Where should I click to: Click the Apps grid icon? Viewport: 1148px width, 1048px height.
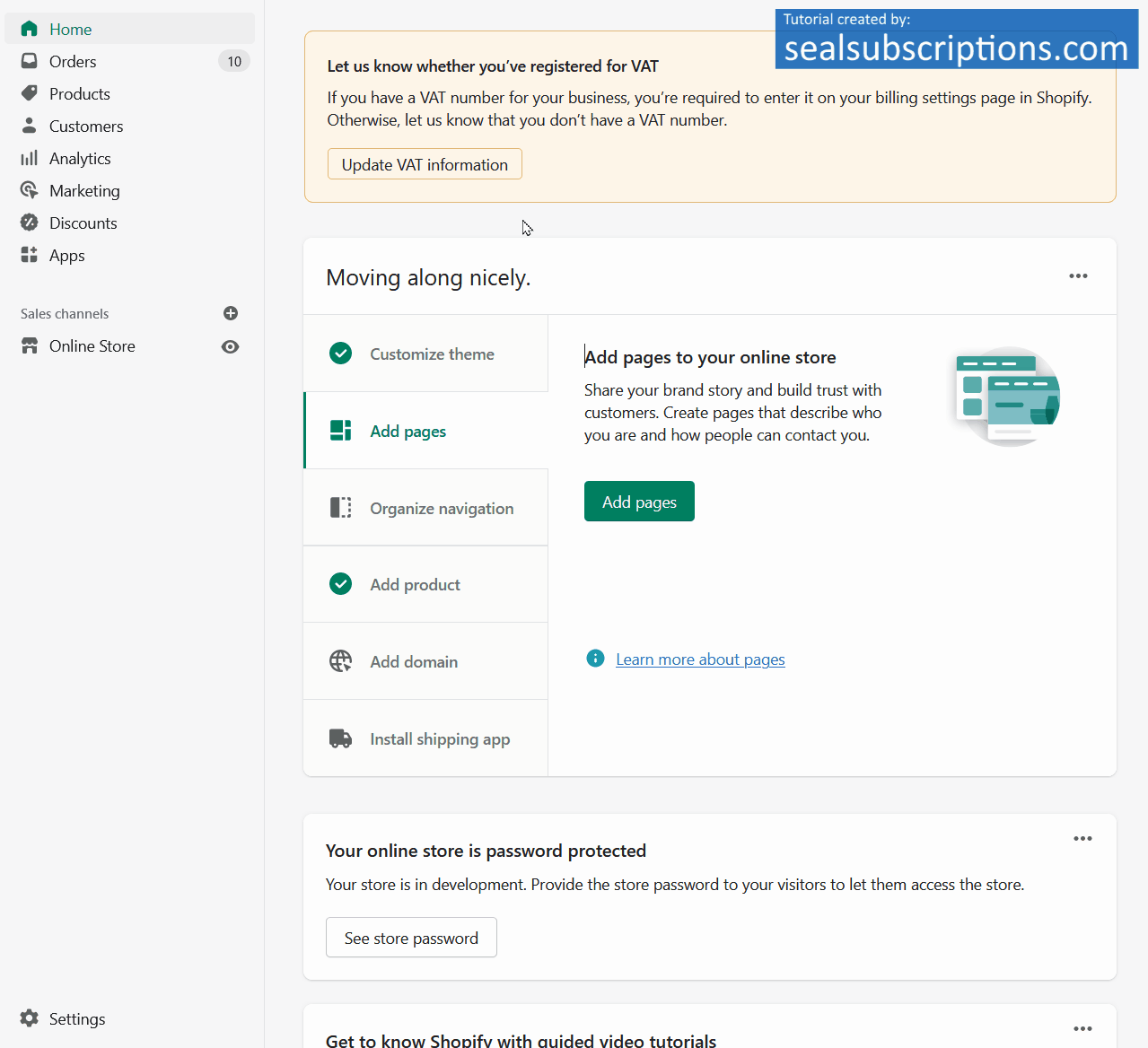click(30, 255)
